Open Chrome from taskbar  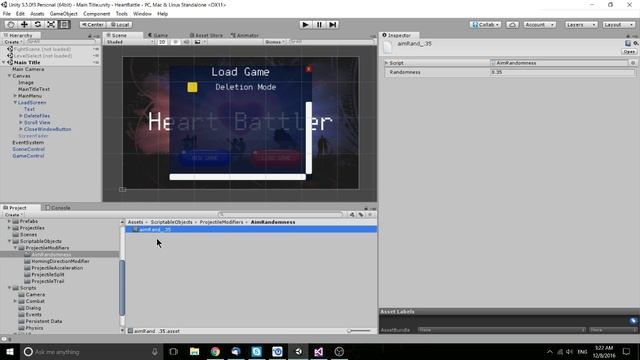tap(215, 351)
